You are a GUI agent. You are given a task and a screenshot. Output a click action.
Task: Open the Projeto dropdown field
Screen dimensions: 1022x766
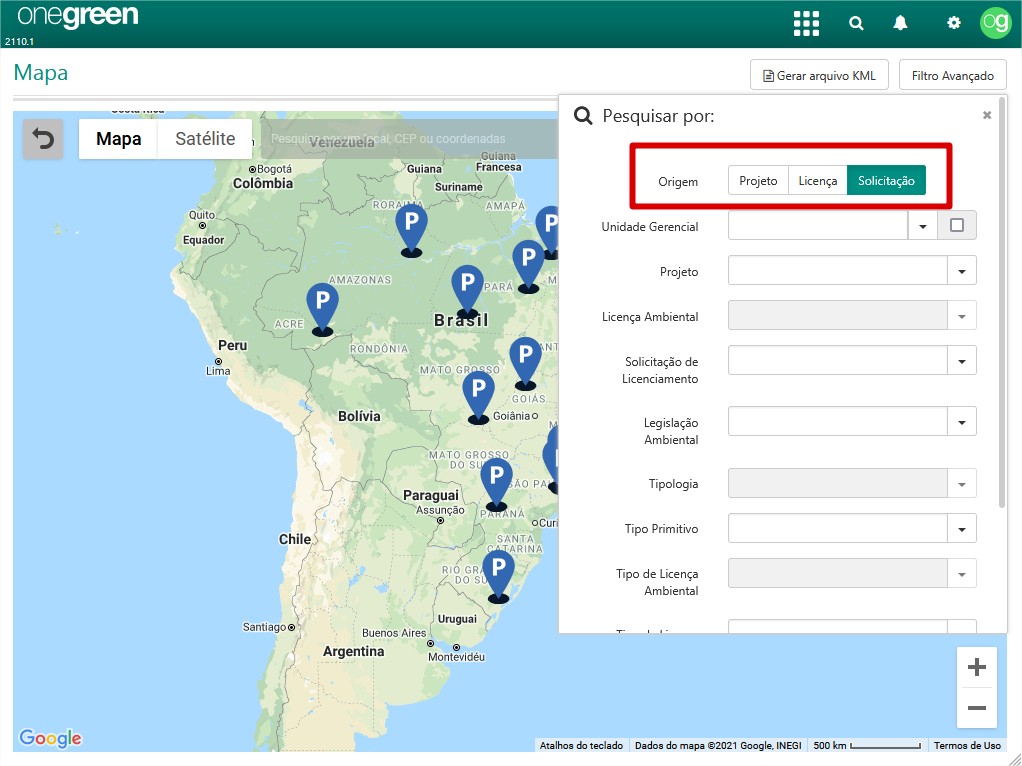click(852, 271)
